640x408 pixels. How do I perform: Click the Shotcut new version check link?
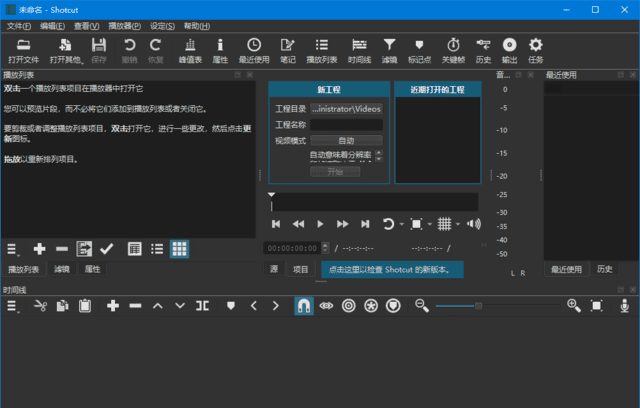pos(392,270)
